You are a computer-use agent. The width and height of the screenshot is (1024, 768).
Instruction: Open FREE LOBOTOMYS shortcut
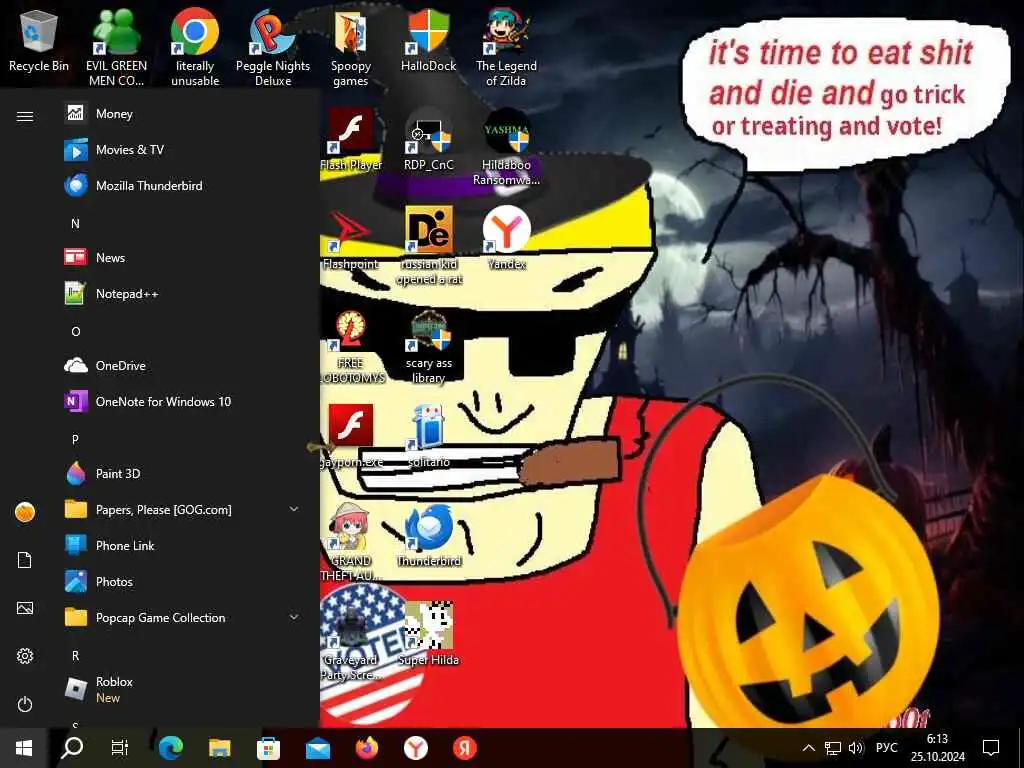tap(351, 346)
